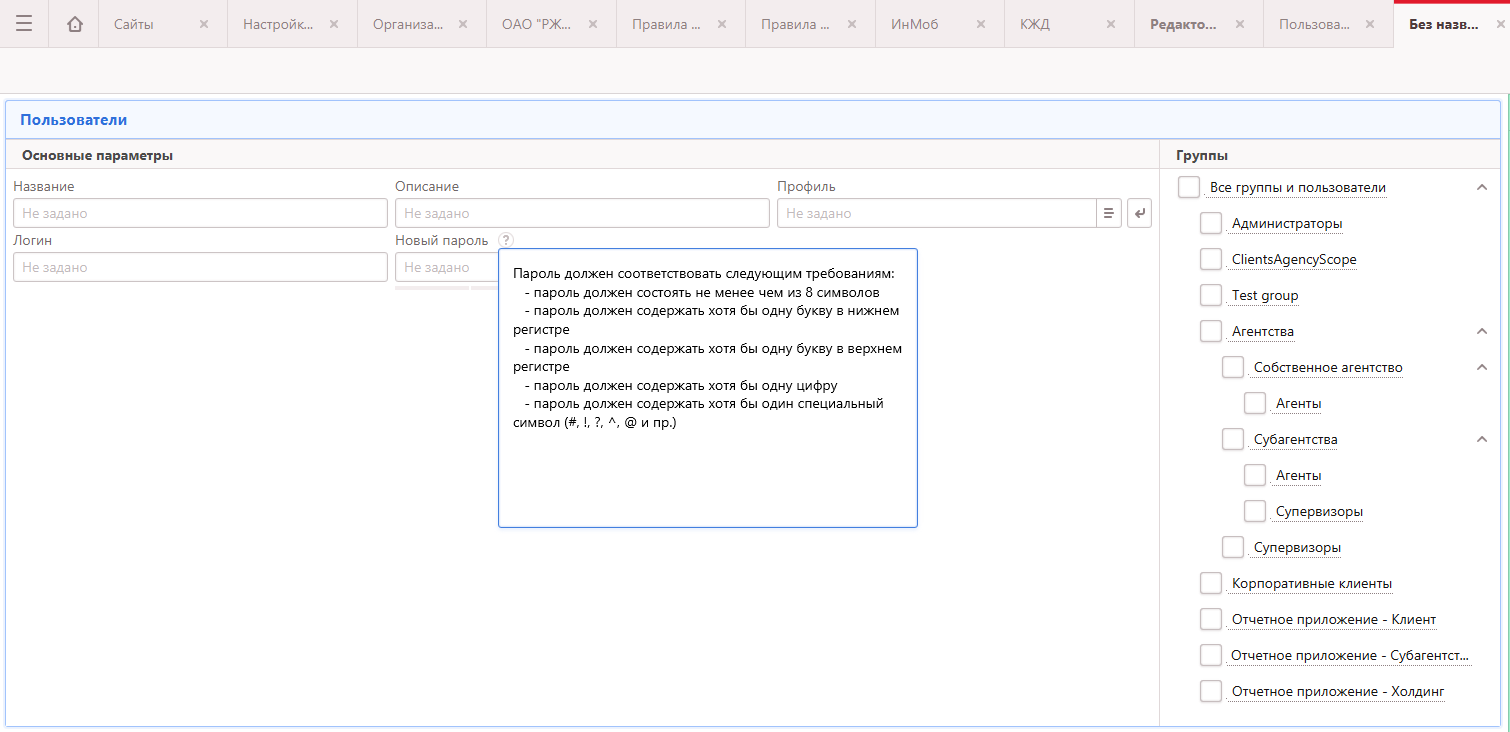Click the password help question mark icon

[x=506, y=240]
